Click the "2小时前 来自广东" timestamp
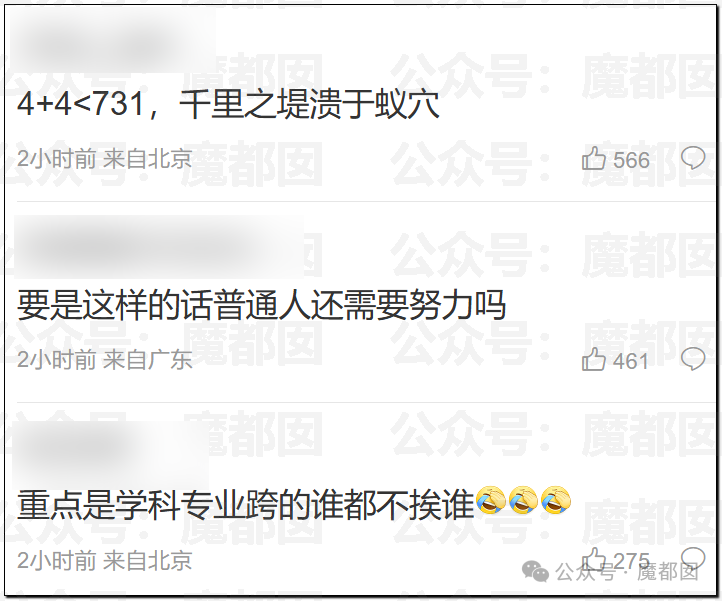Image resolution: width=722 pixels, height=601 pixels. (105, 360)
